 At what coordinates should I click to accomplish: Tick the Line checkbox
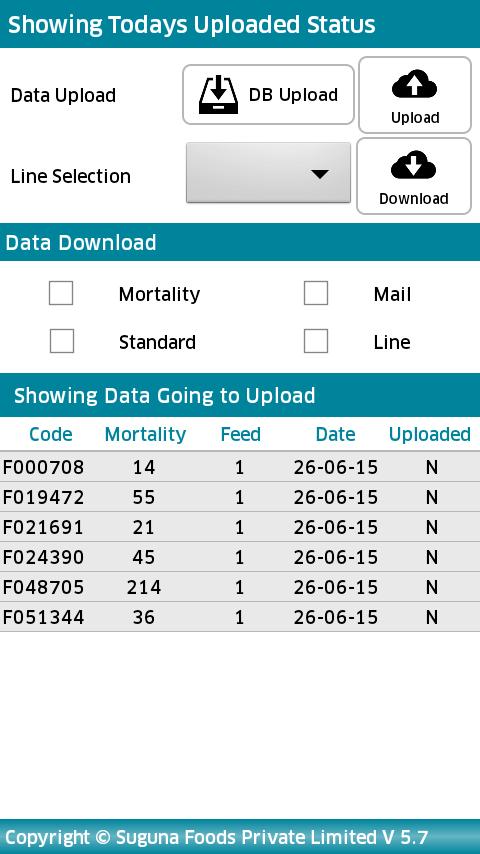pos(316,341)
